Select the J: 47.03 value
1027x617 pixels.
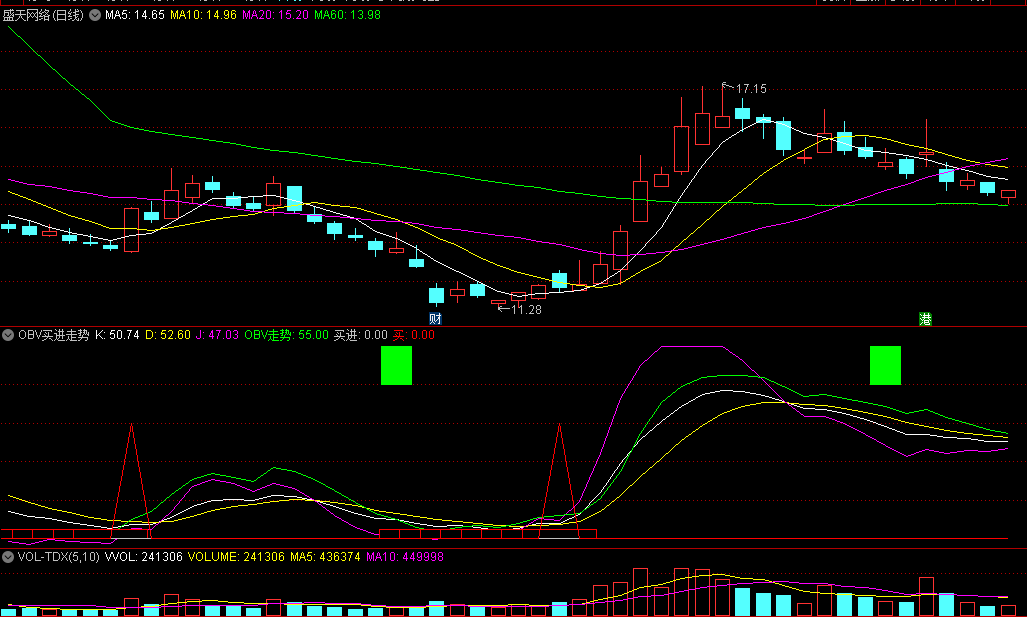pos(217,335)
